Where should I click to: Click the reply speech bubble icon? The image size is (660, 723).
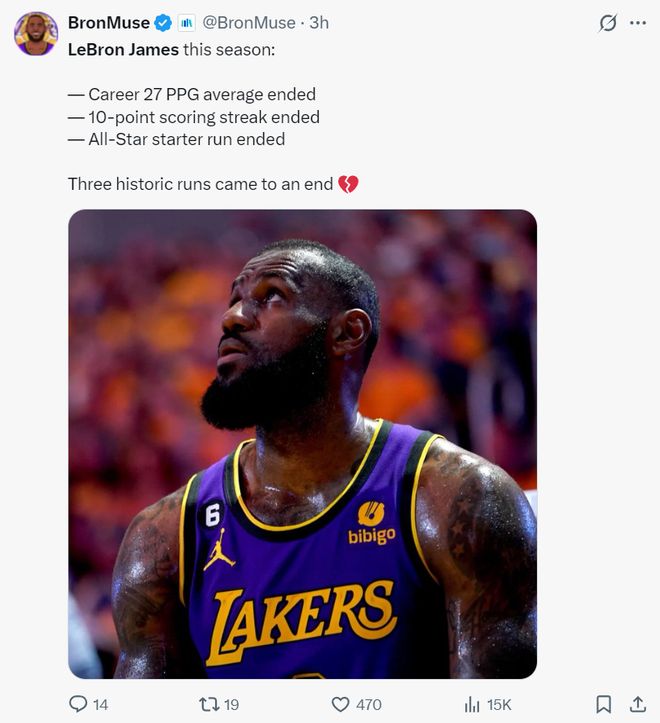coord(78,704)
